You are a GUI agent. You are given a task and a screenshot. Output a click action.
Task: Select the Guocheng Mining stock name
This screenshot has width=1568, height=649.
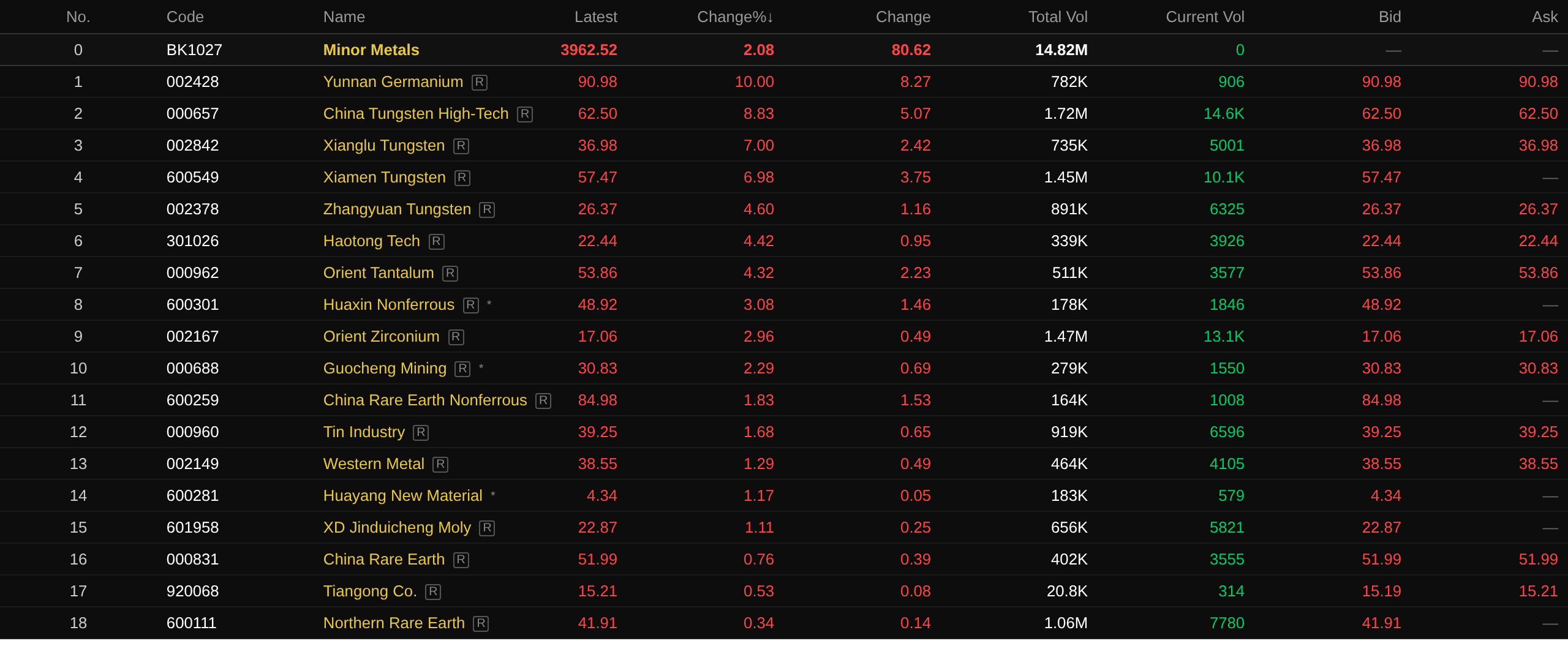[385, 368]
